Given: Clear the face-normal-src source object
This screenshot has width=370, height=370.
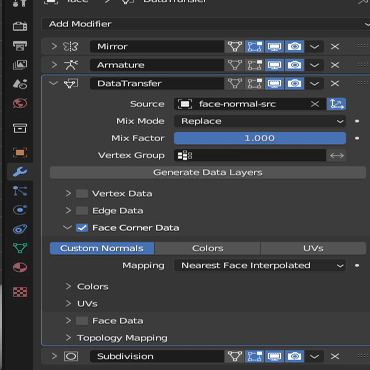Looking at the screenshot, I should (x=315, y=104).
